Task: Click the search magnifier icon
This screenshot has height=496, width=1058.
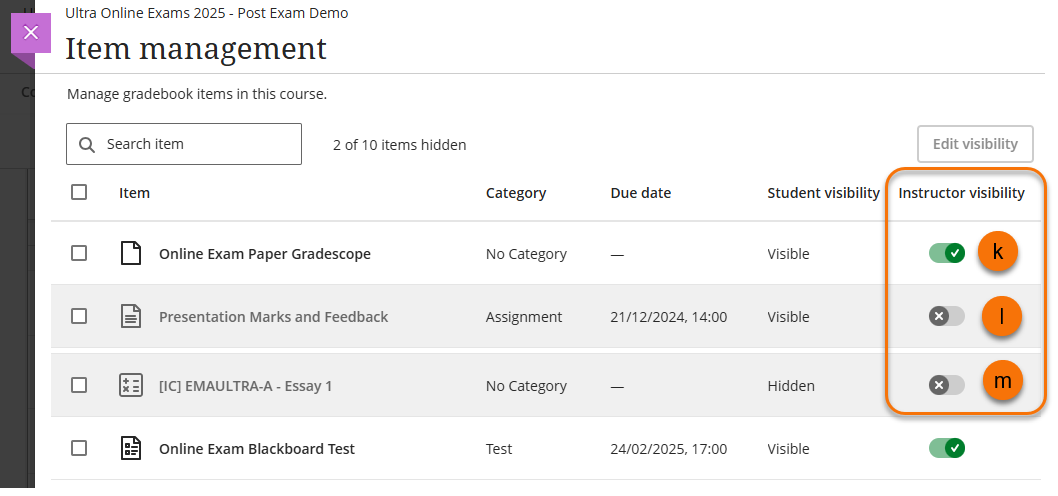Action: click(87, 144)
